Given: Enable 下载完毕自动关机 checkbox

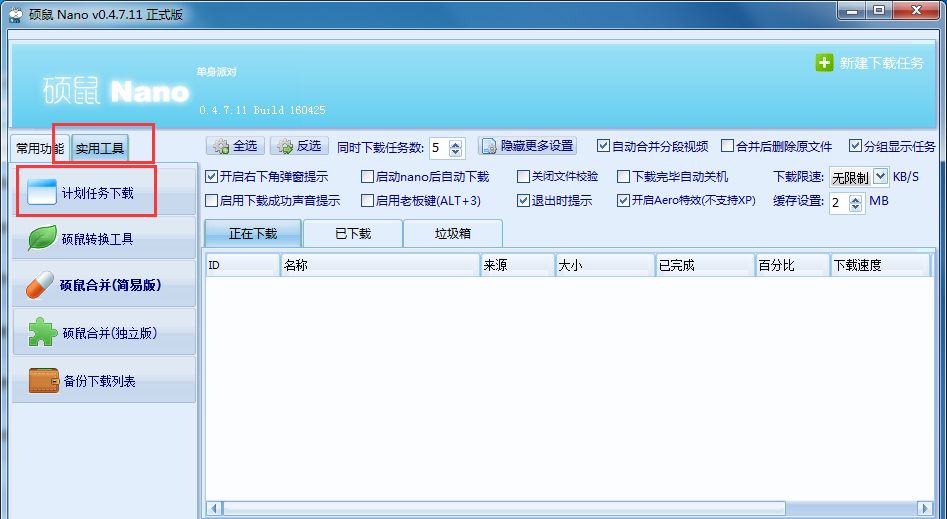Looking at the screenshot, I should (623, 176).
